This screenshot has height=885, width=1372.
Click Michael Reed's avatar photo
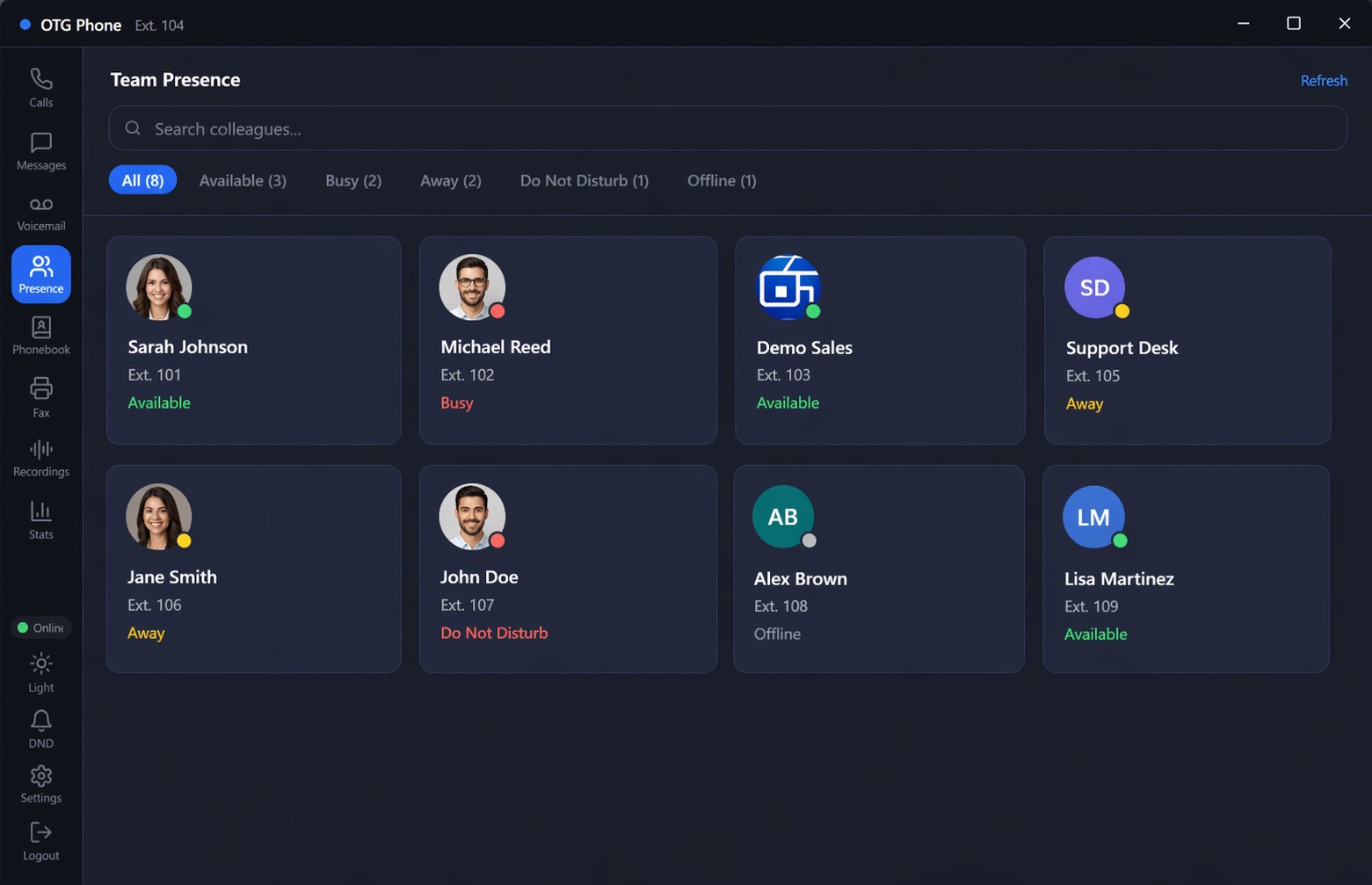coord(472,287)
